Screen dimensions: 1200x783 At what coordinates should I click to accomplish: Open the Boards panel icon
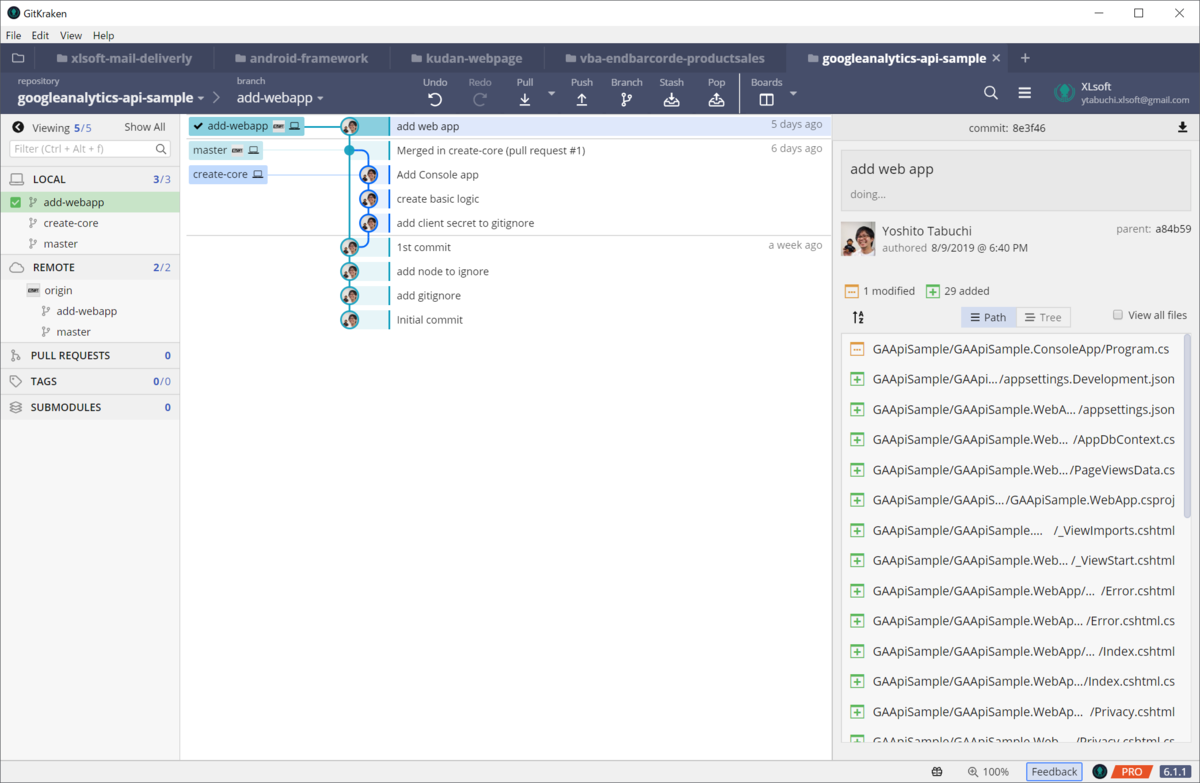766,99
